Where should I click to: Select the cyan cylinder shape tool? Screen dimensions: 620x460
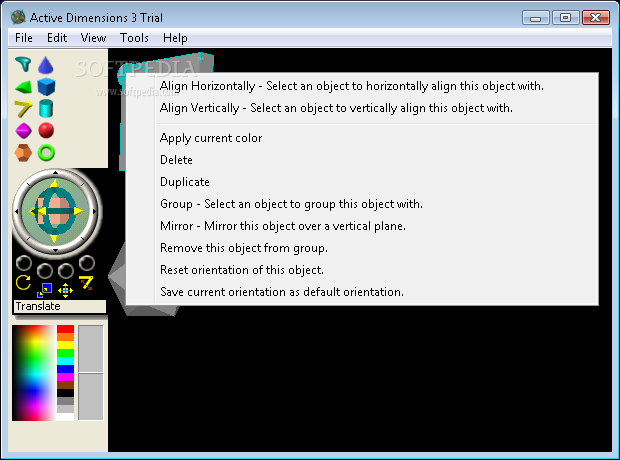(46, 108)
